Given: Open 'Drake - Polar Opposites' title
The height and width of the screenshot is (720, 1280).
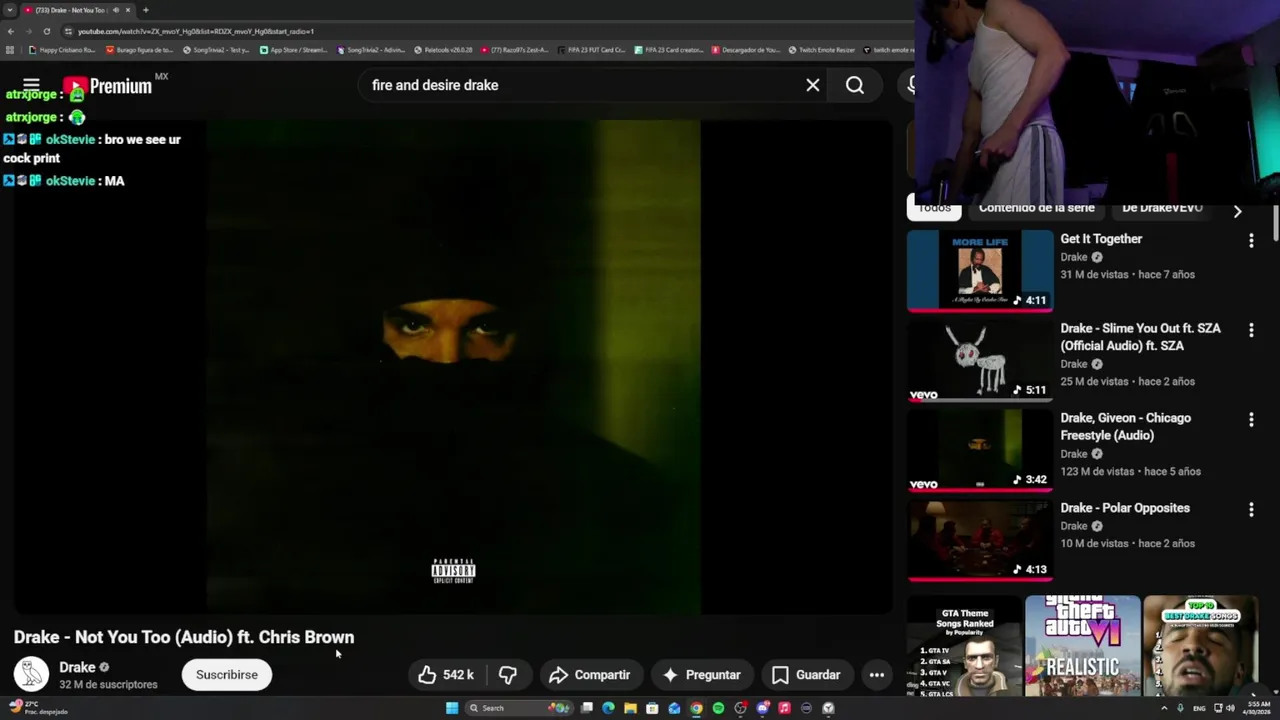Looking at the screenshot, I should click(x=1125, y=508).
